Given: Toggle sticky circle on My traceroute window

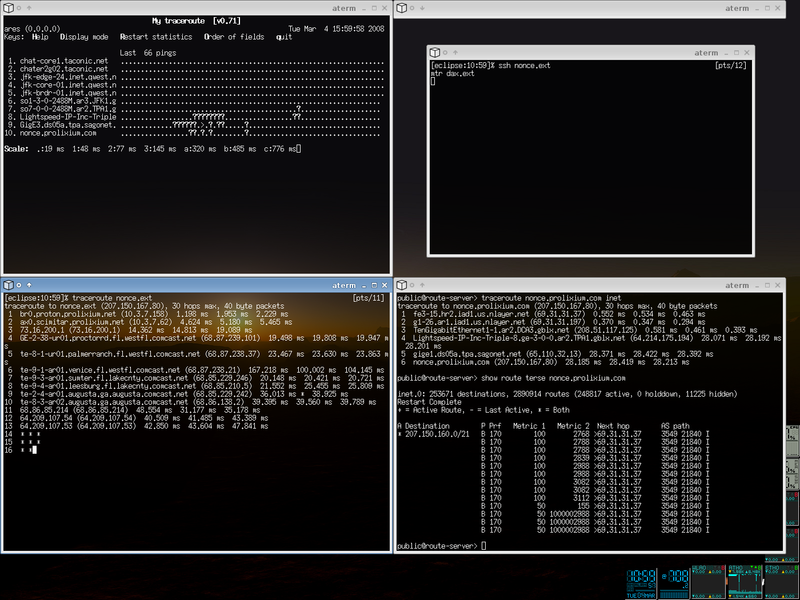Looking at the screenshot, I should point(19,8).
